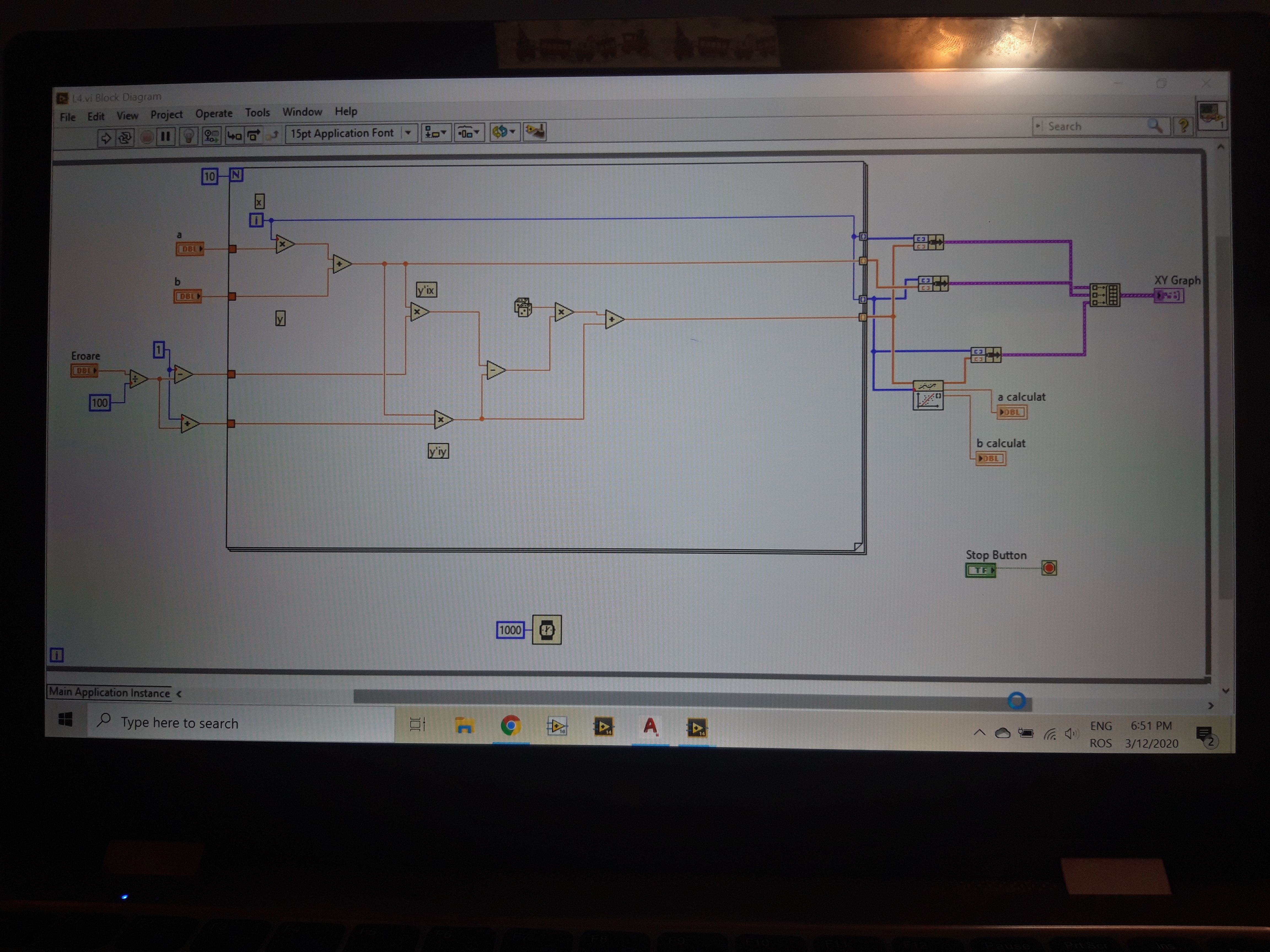
Task: Open Chrome from the taskbar
Action: pyautogui.click(x=510, y=726)
